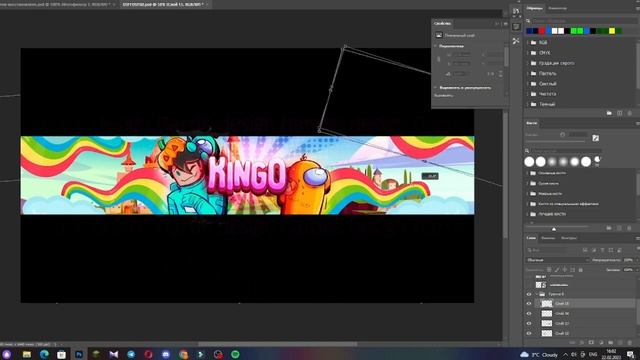Open the layer opacity dropdown arrow
The width and height of the screenshot is (640, 360).
(636, 260)
